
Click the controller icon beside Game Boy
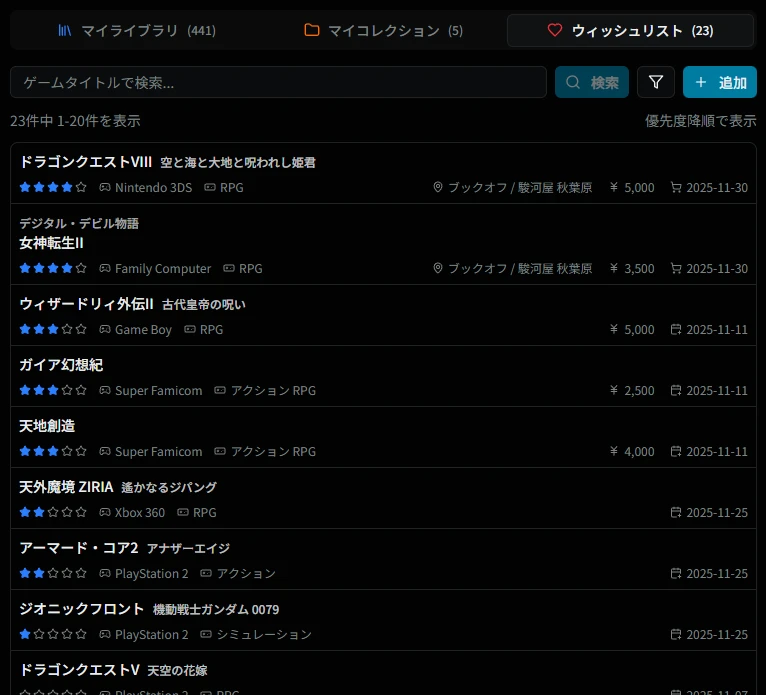[105, 329]
